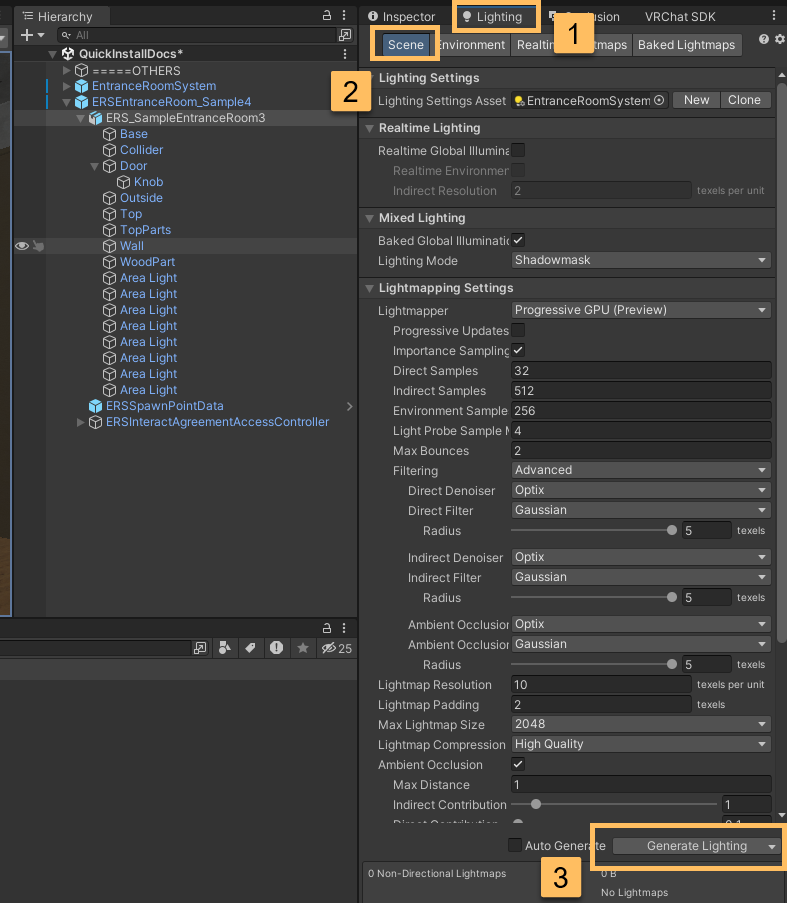This screenshot has width=787, height=903.
Task: Click the object picker for Lighting Settings Asset
Action: click(659, 100)
